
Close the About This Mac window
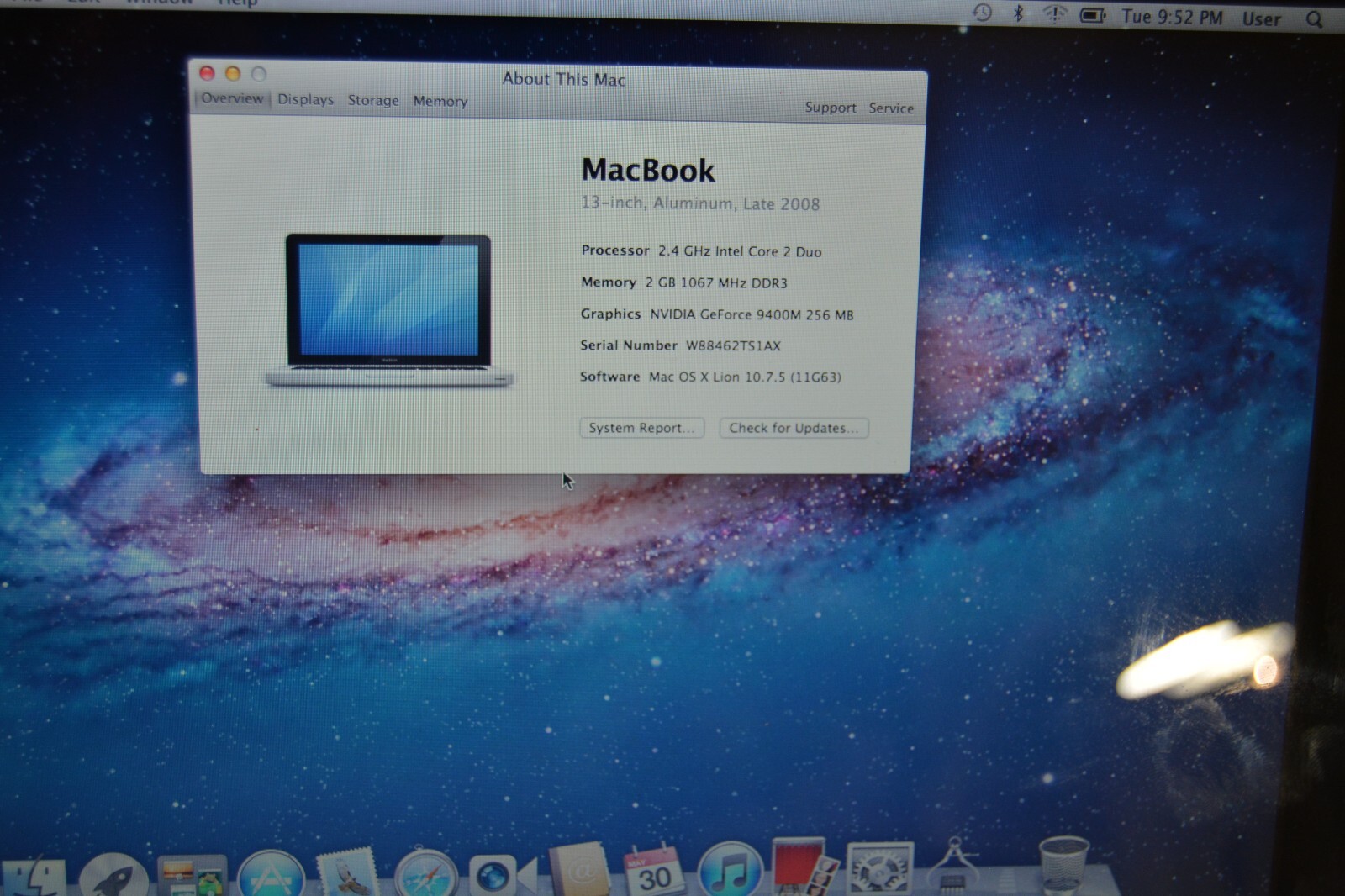pyautogui.click(x=207, y=73)
